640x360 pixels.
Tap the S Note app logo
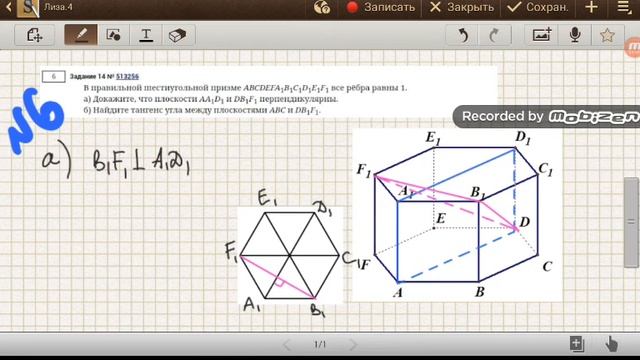28,8
